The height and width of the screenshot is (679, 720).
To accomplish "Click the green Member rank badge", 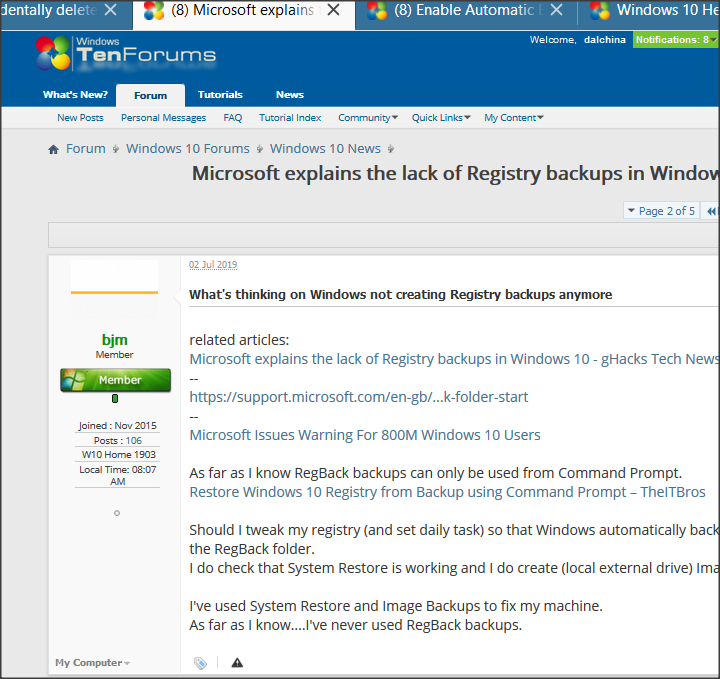I will coord(115,380).
